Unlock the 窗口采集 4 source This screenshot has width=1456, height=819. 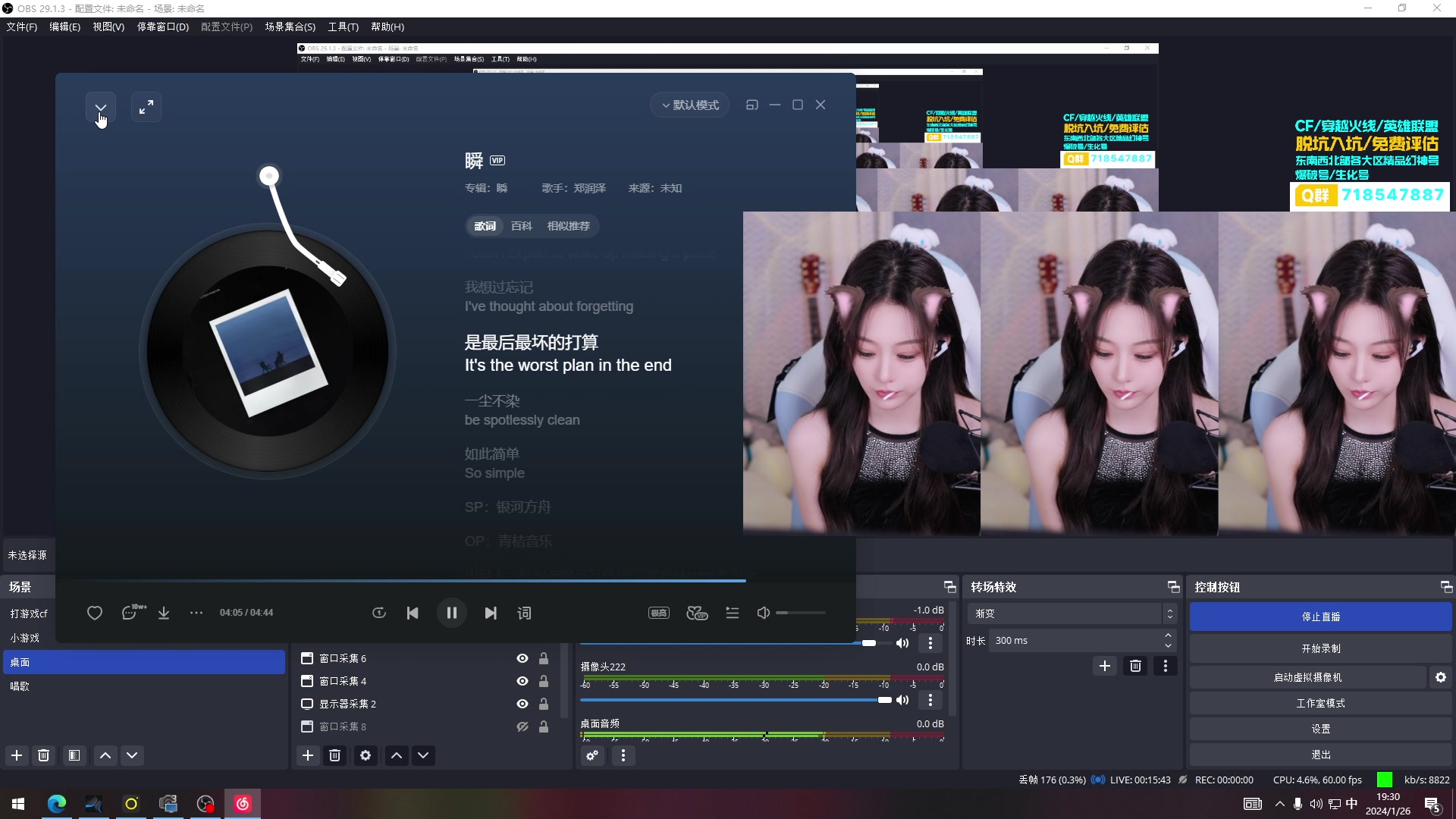544,681
